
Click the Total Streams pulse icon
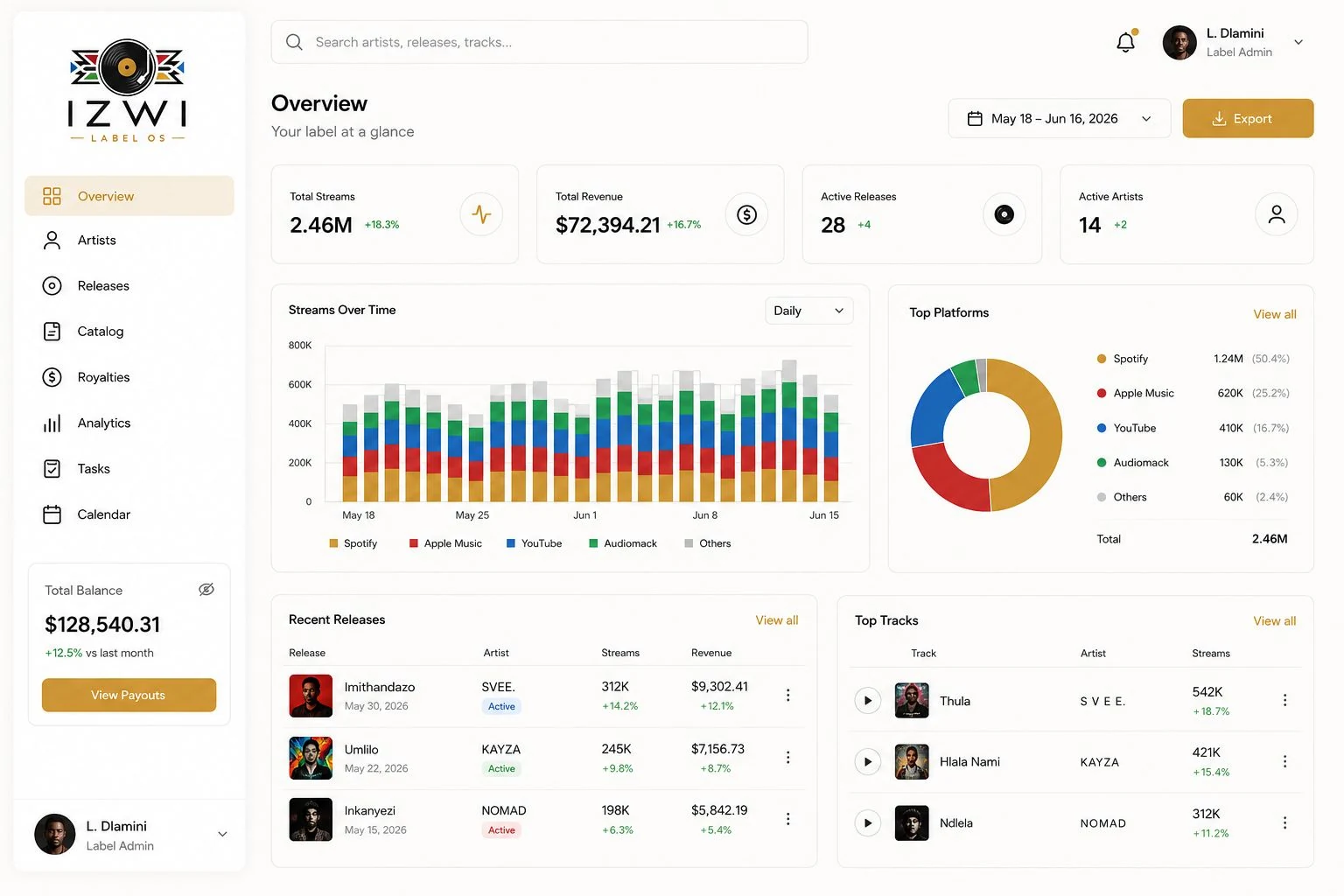(x=481, y=214)
